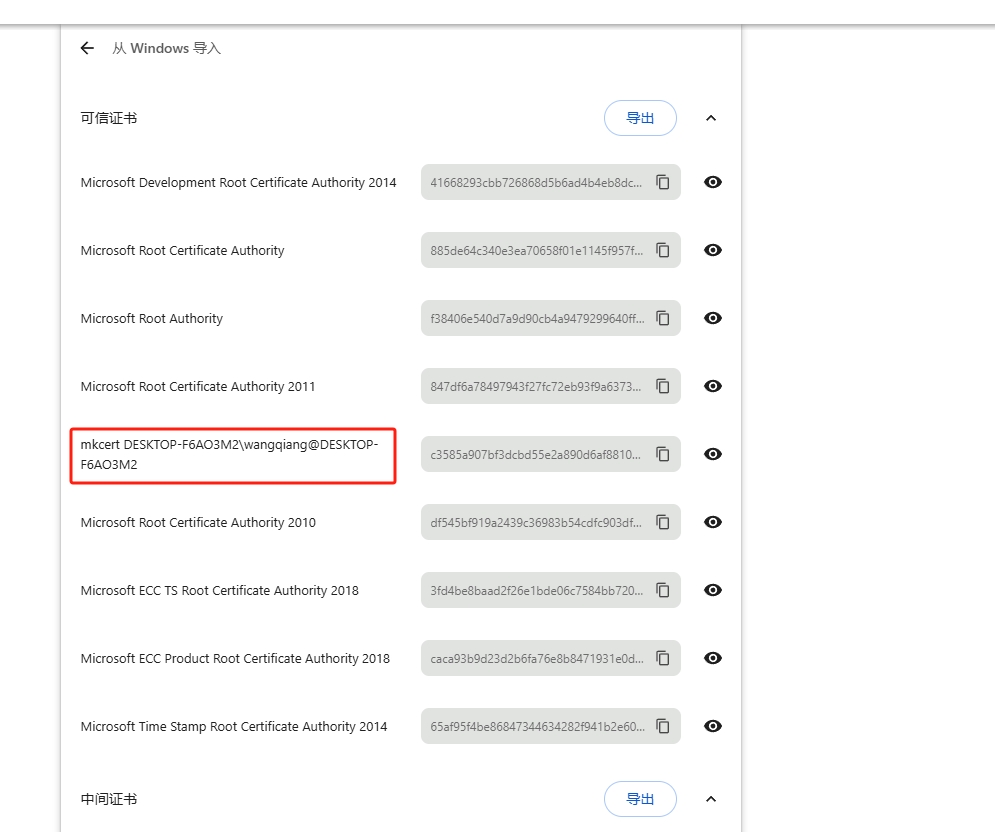Image resolution: width=995 pixels, height=832 pixels.
Task: Click the mkcert DESKTOP-F6AO3M2 certificate name
Action: point(230,454)
